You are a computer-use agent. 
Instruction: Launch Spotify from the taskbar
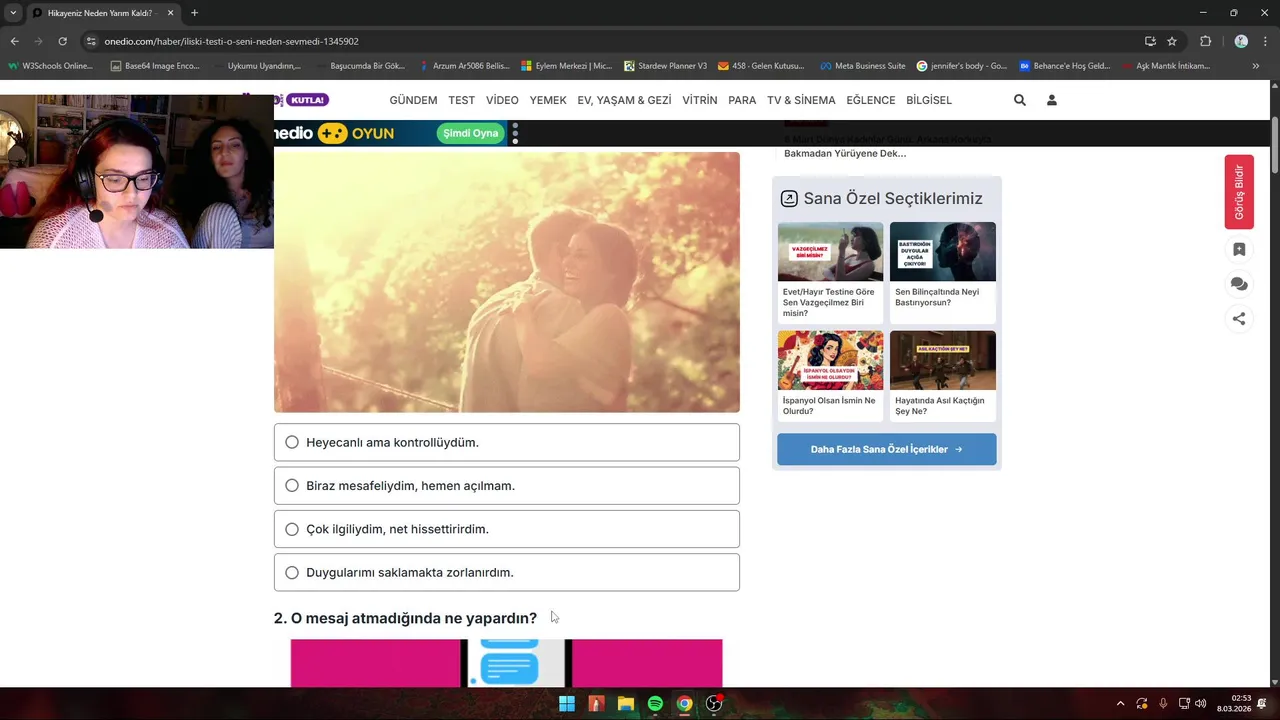[655, 704]
